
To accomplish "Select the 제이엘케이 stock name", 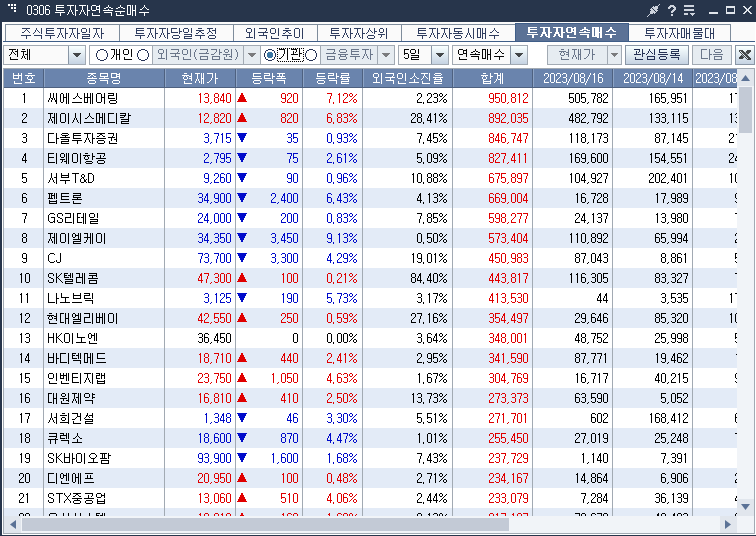I will tap(77, 239).
